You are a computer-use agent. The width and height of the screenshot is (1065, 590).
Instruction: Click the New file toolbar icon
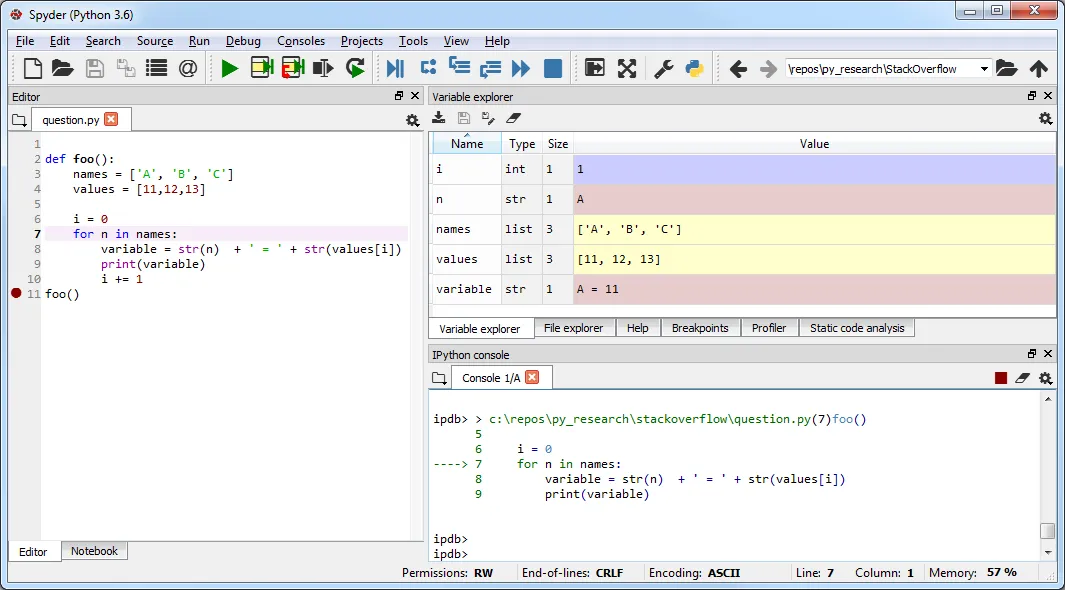33,68
